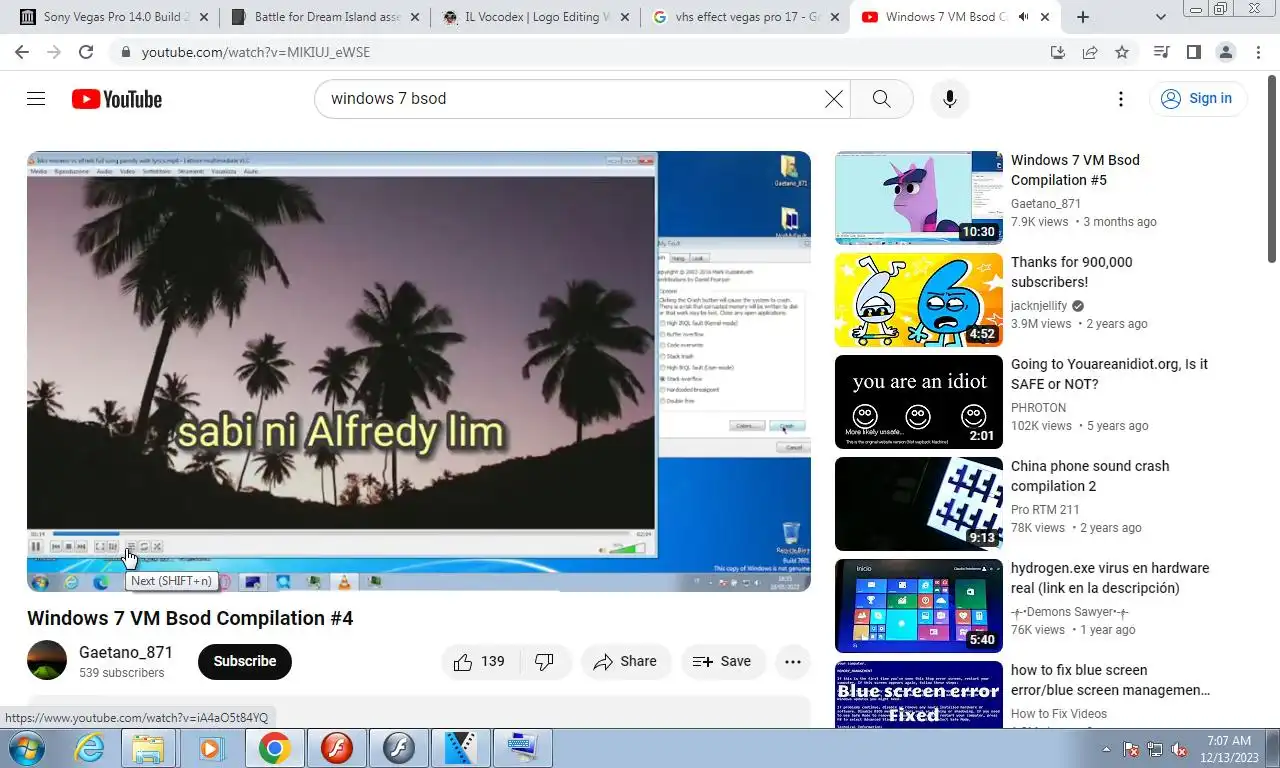Run the search with magnifier button
Viewport: 1280px width, 768px height.
click(x=881, y=98)
